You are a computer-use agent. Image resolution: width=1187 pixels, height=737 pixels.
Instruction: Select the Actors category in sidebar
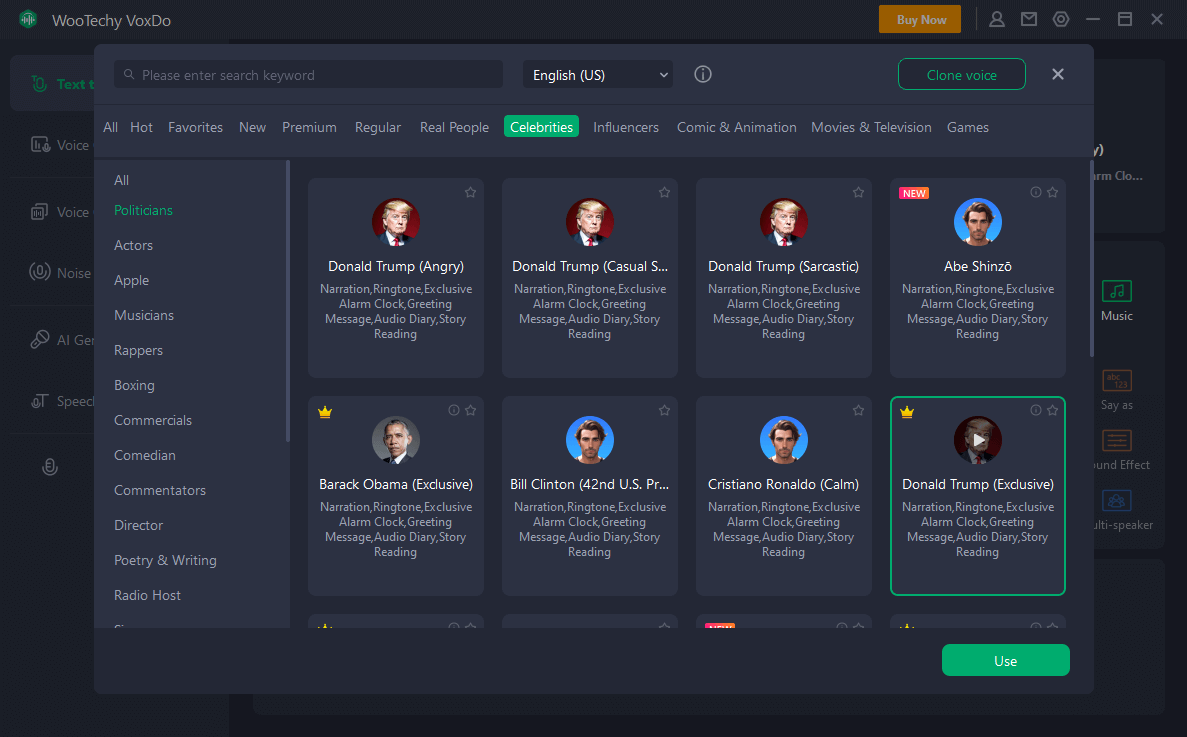pyautogui.click(x=133, y=245)
